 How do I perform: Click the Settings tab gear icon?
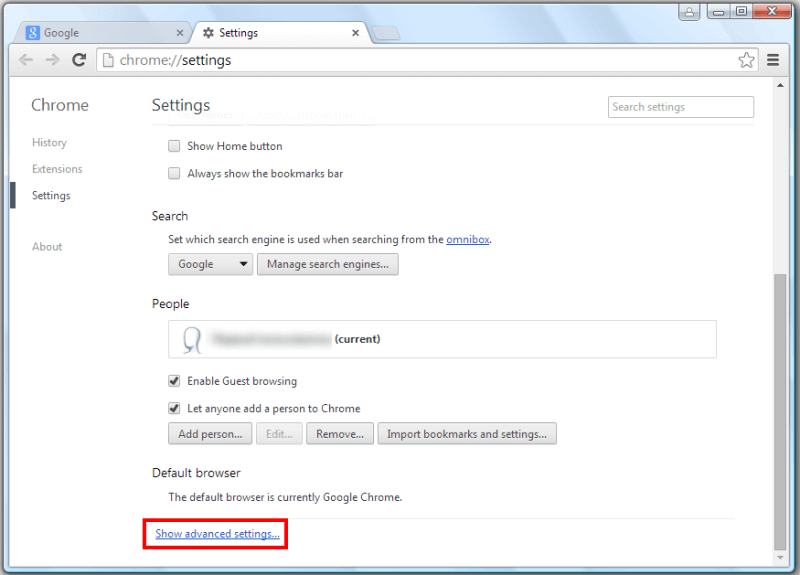pyautogui.click(x=208, y=33)
